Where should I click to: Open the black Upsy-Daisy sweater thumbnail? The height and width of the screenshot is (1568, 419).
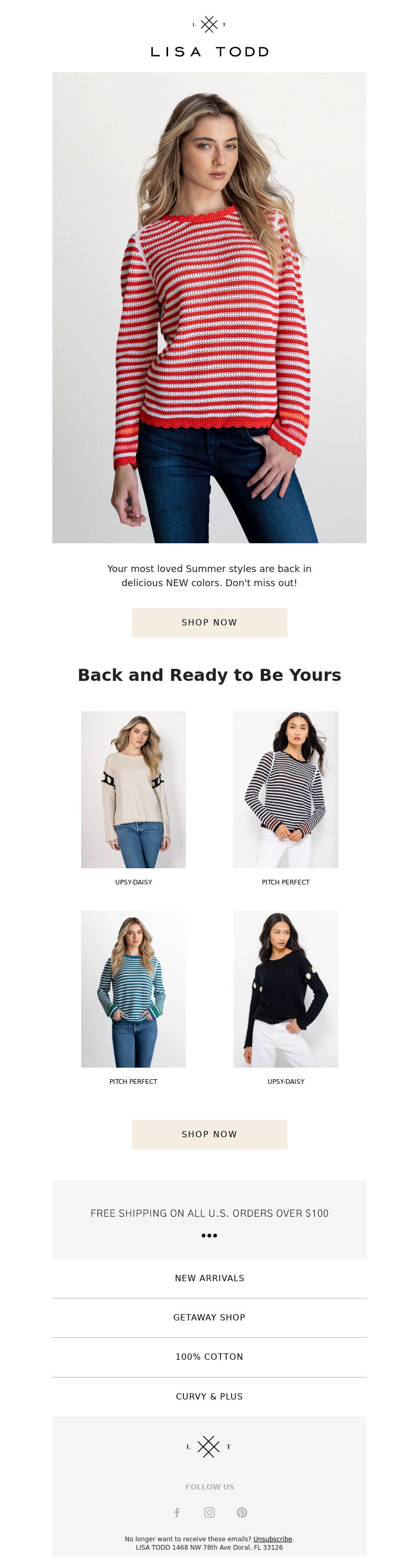285,989
